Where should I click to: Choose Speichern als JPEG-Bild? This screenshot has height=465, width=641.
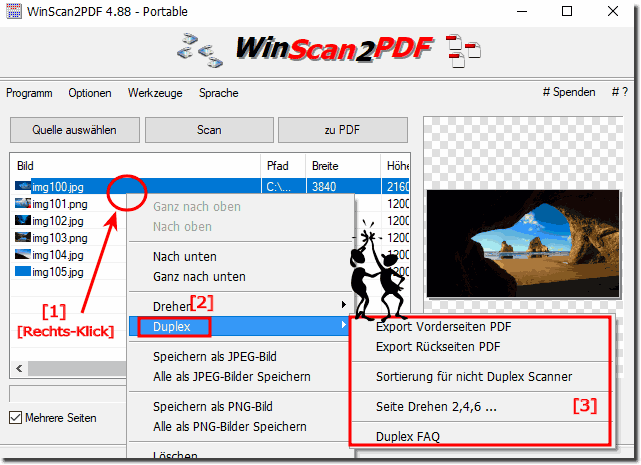pyautogui.click(x=241, y=357)
